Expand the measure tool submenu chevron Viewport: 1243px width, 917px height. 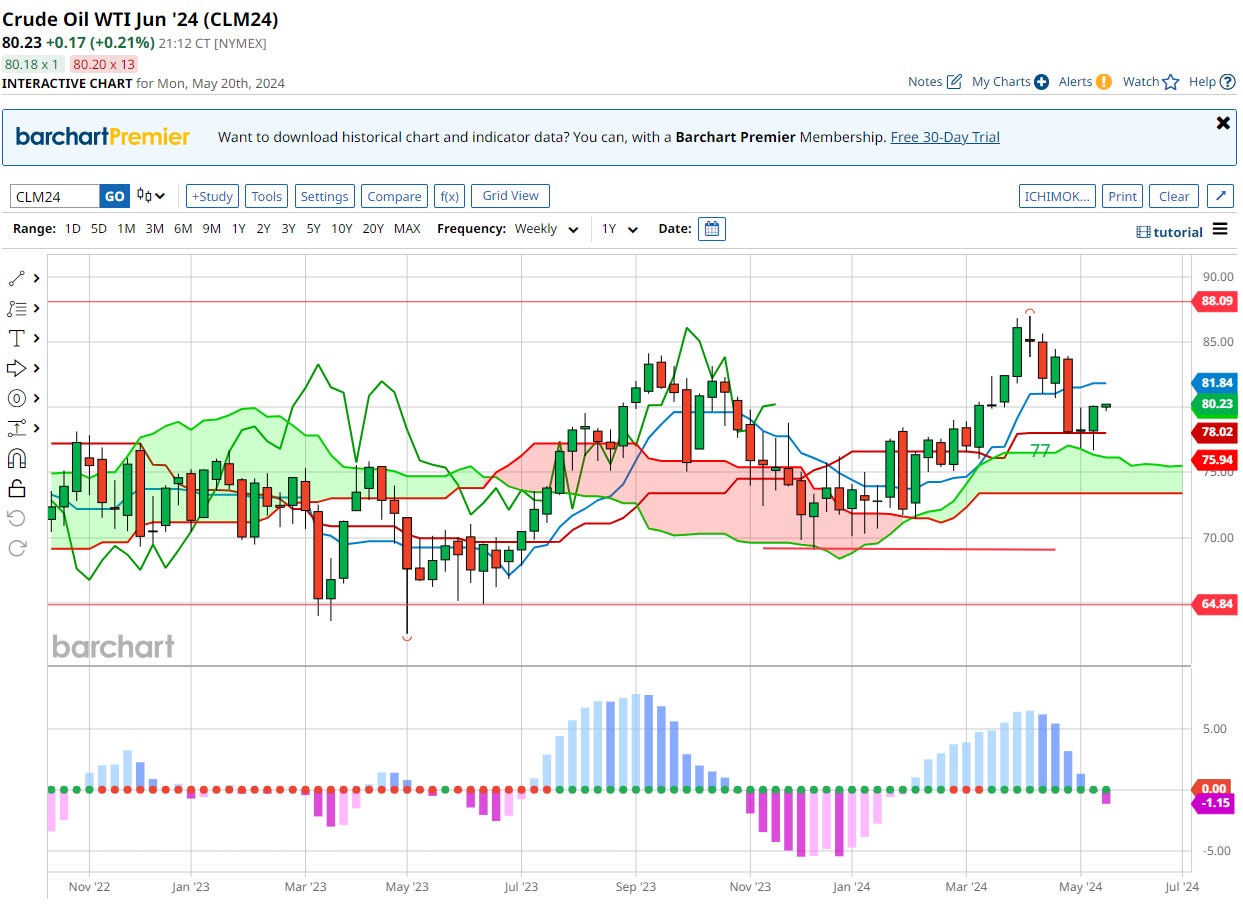click(x=37, y=428)
